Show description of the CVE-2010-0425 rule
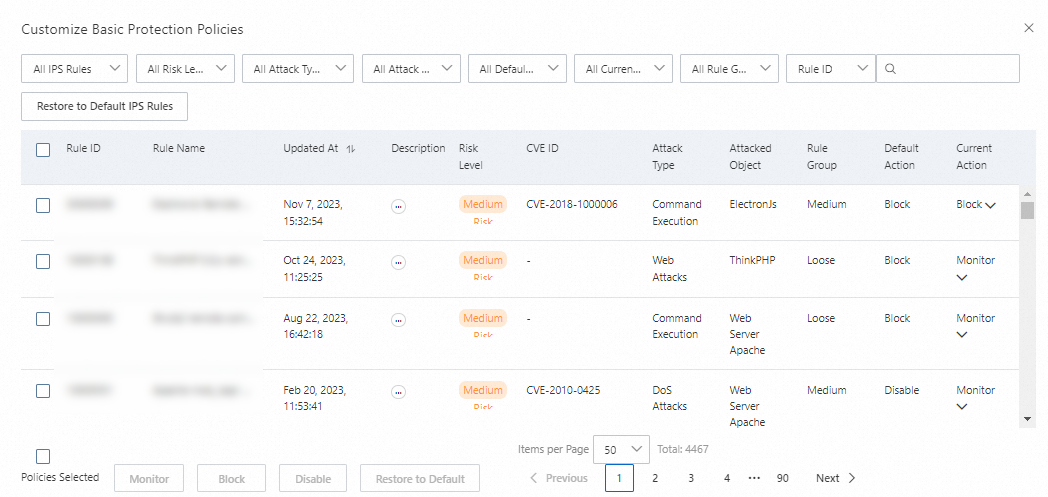Image resolution: width=1048 pixels, height=497 pixels. click(x=398, y=392)
